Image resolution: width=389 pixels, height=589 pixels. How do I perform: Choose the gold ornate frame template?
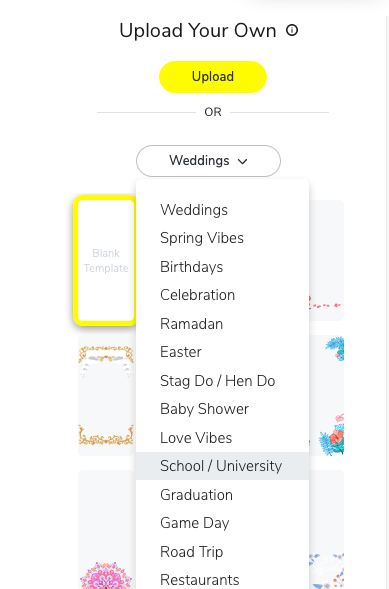[106, 395]
